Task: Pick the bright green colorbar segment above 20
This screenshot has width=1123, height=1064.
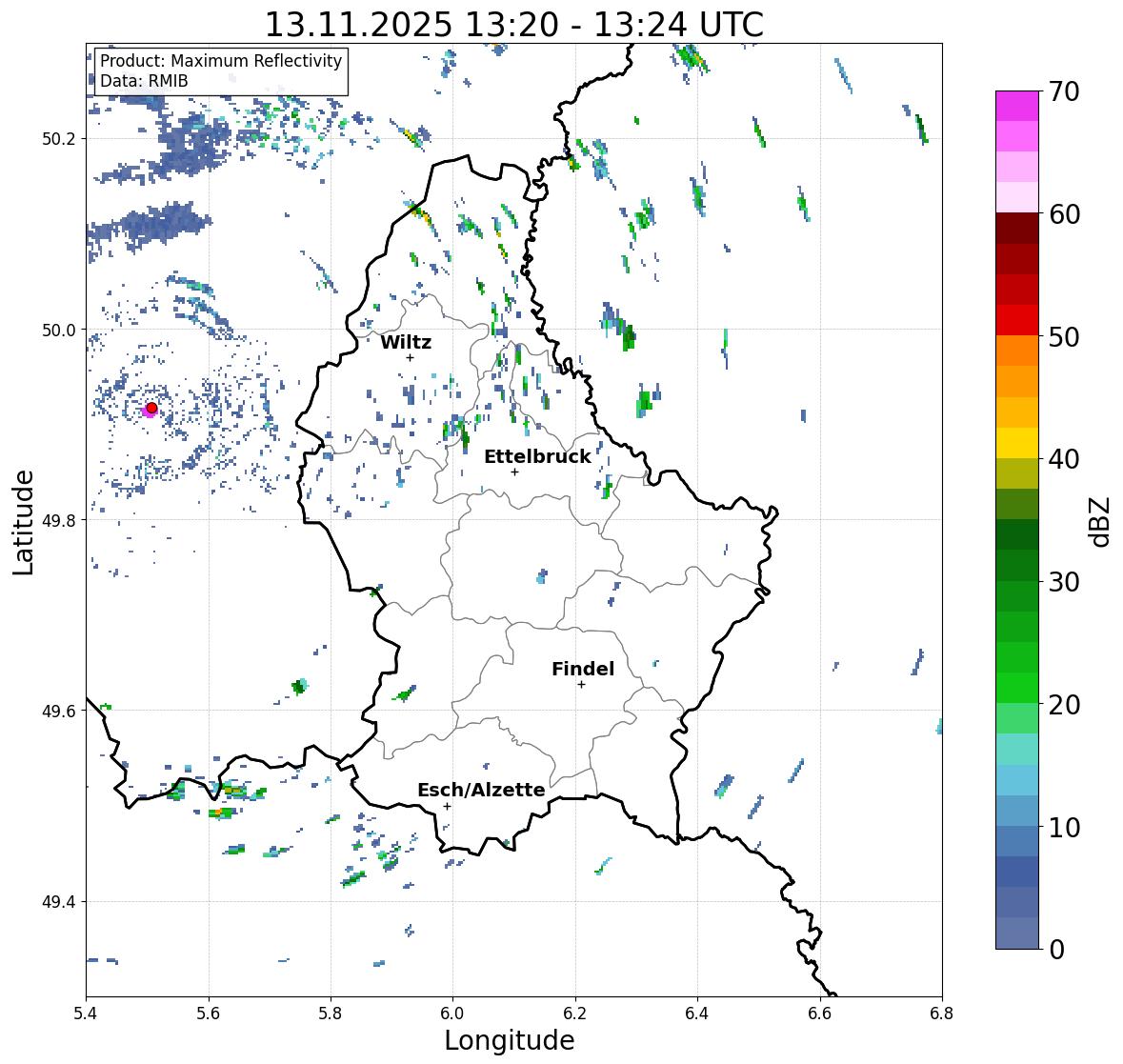Action: pos(1017,688)
